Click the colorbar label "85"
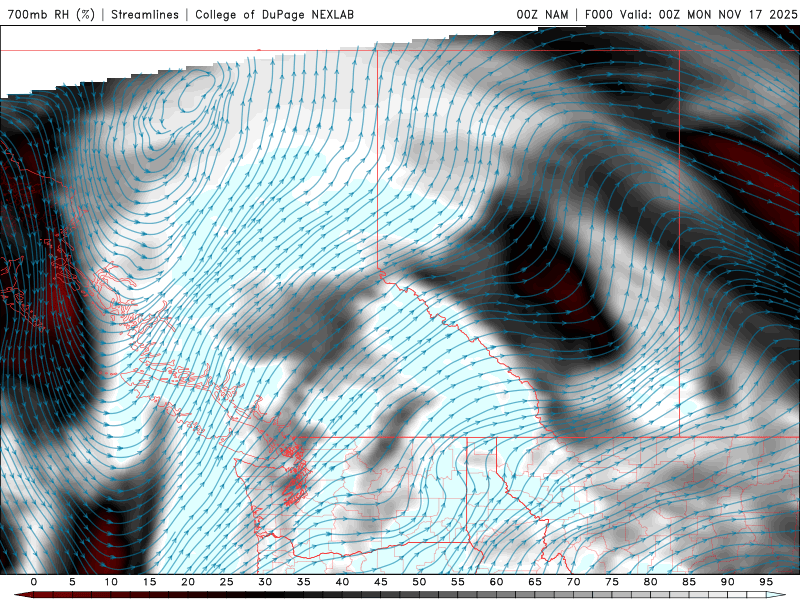This screenshot has height=600, width=800. pyautogui.click(x=689, y=582)
